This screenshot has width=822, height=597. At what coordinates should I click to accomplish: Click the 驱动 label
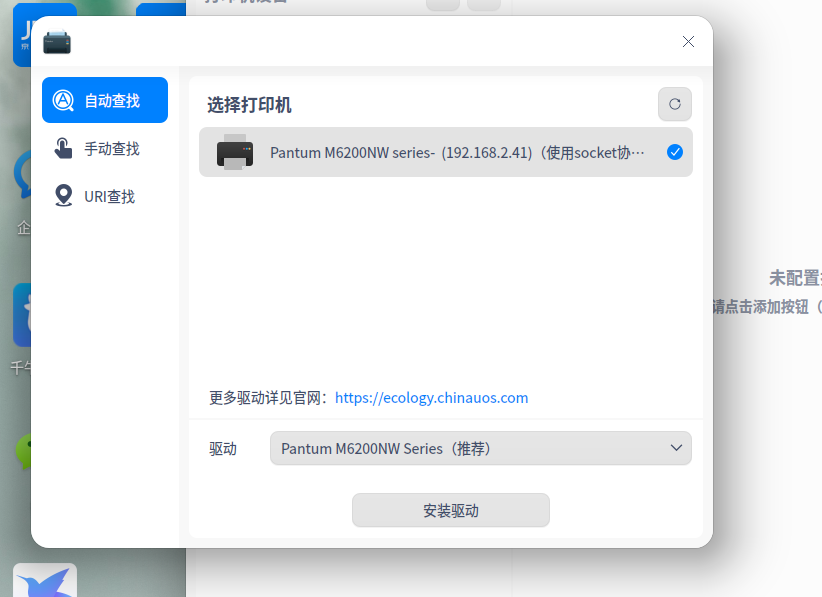[223, 449]
